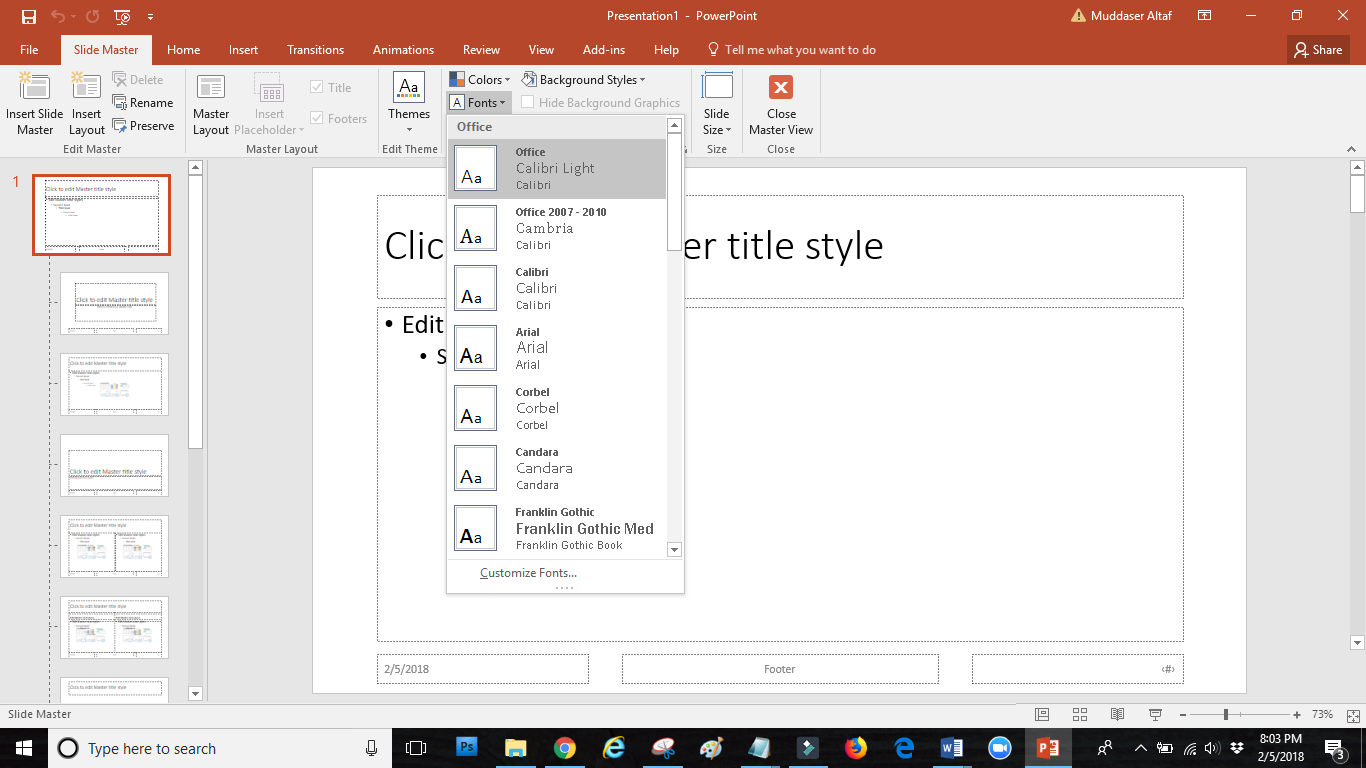Image resolution: width=1366 pixels, height=768 pixels.
Task: Open Photoshop from the taskbar
Action: (x=467, y=748)
